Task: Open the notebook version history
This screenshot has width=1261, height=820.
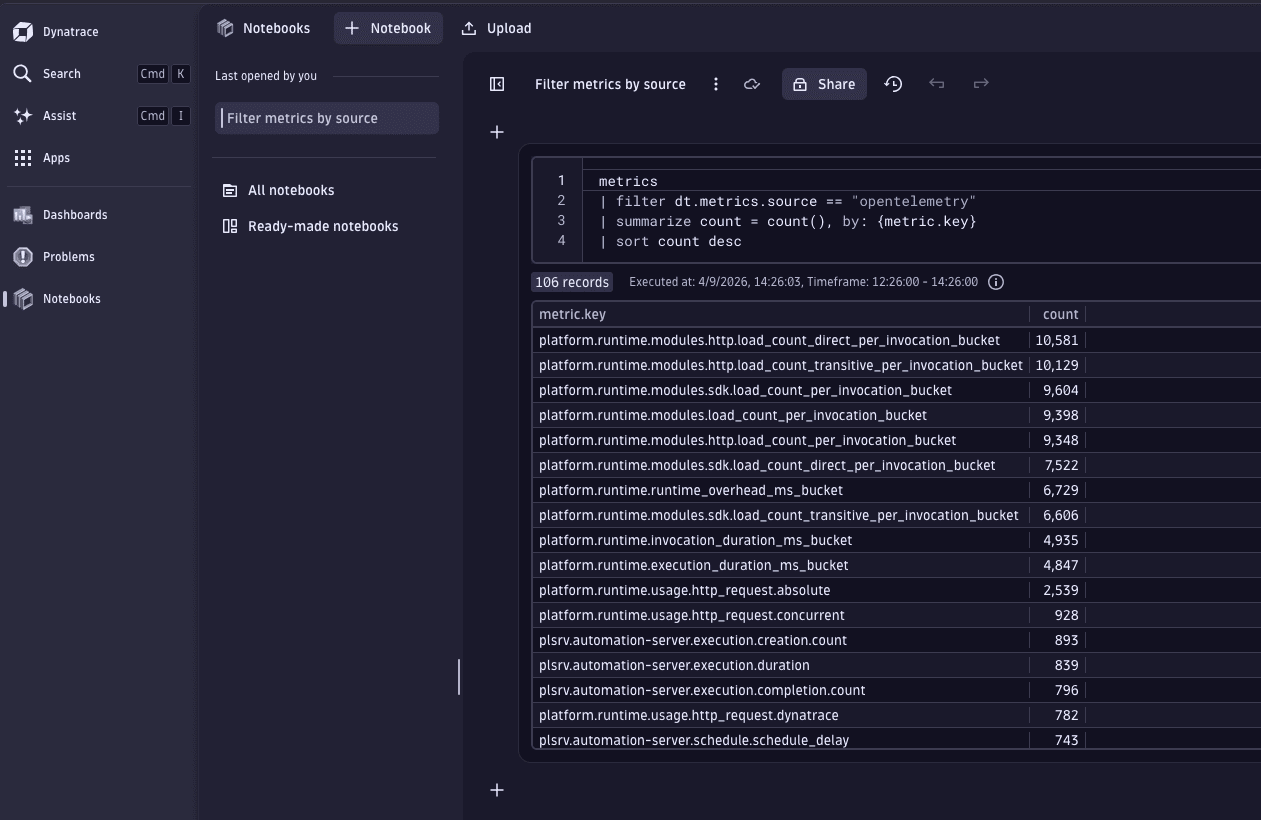Action: tap(892, 84)
